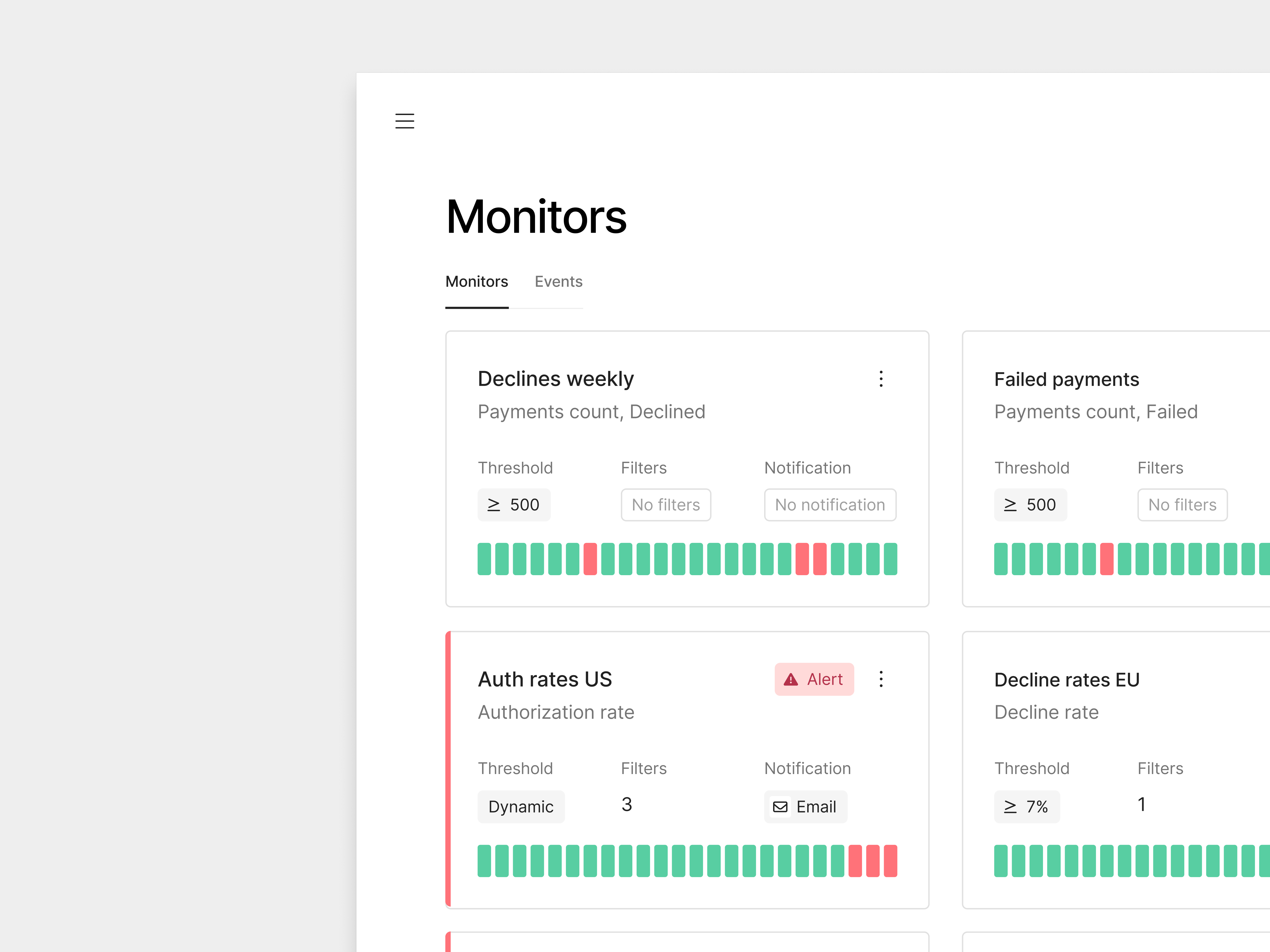Click the first red bar in Declines weekly
The image size is (1270, 952).
click(x=590, y=559)
